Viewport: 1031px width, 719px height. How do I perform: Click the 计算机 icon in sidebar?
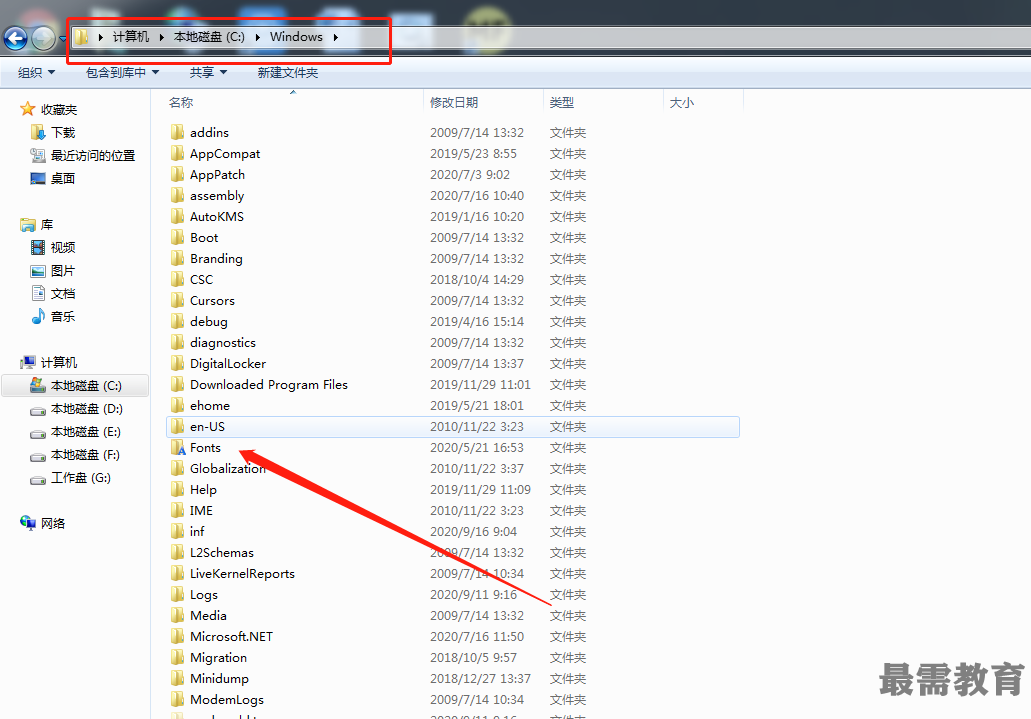[28, 362]
